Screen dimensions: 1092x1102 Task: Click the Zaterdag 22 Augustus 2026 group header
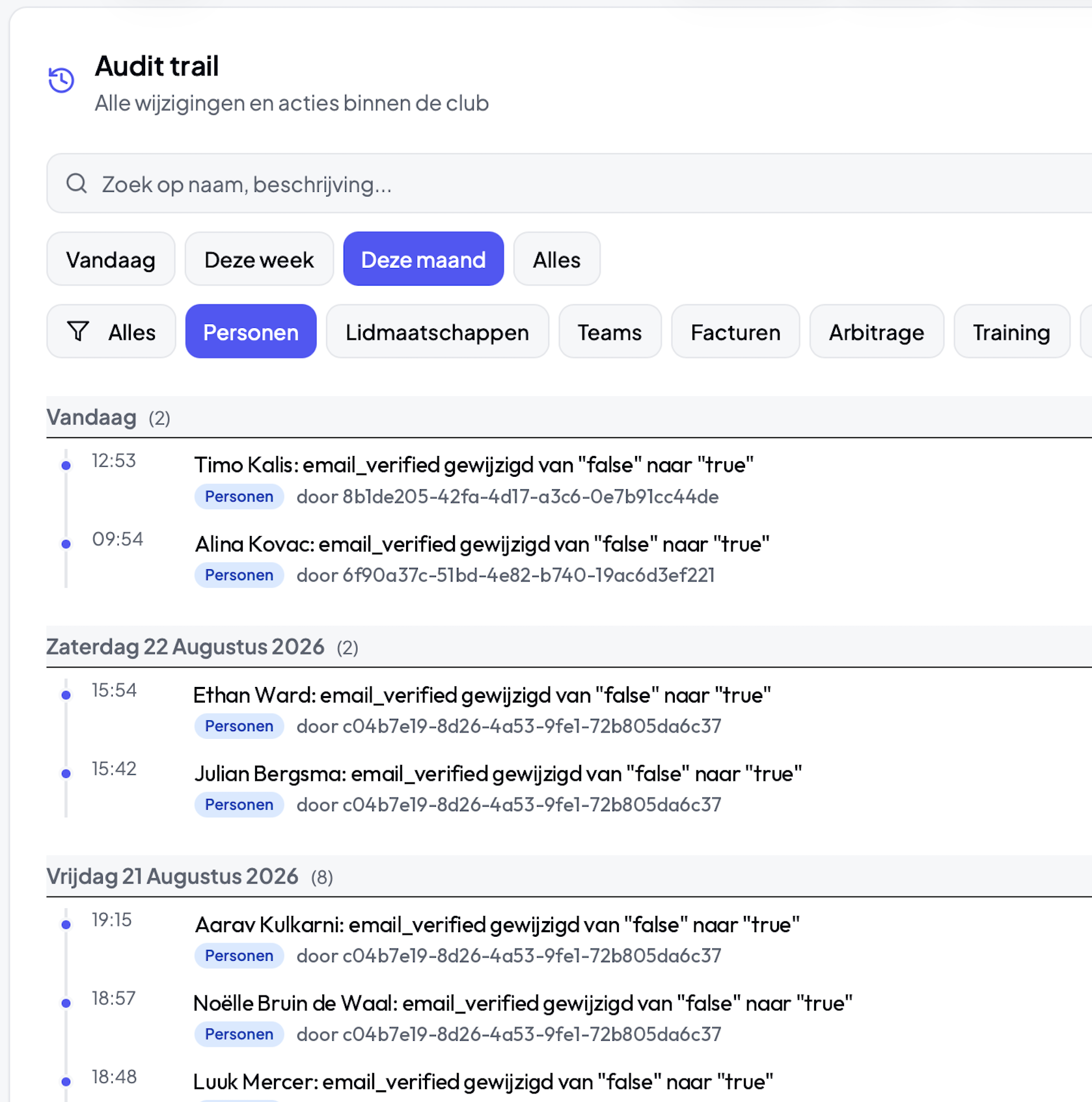coord(569,647)
